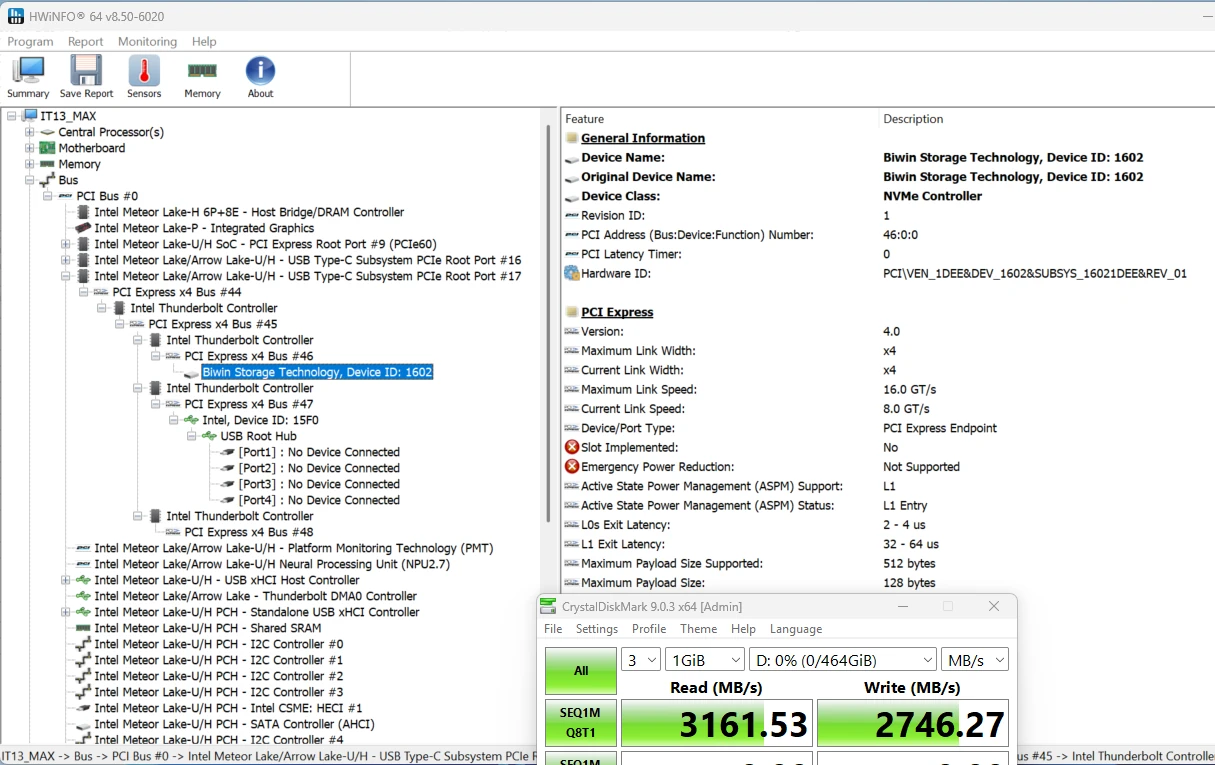Collapse the IT13_MAX root node
The height and width of the screenshot is (765, 1215).
[12, 116]
